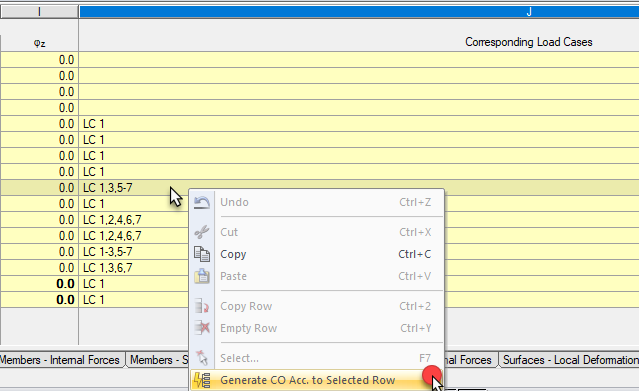
Task: Open the partially hidden Members - S tab
Action: (158, 360)
